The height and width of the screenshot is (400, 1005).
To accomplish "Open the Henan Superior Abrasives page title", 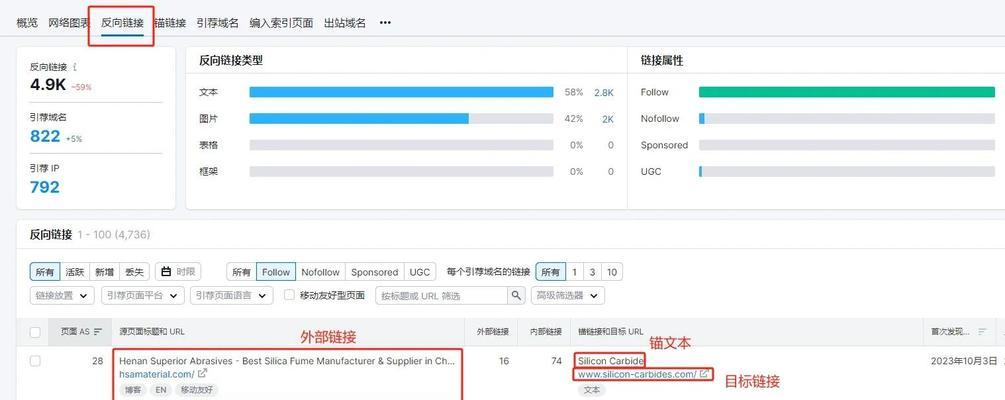I will (287, 361).
